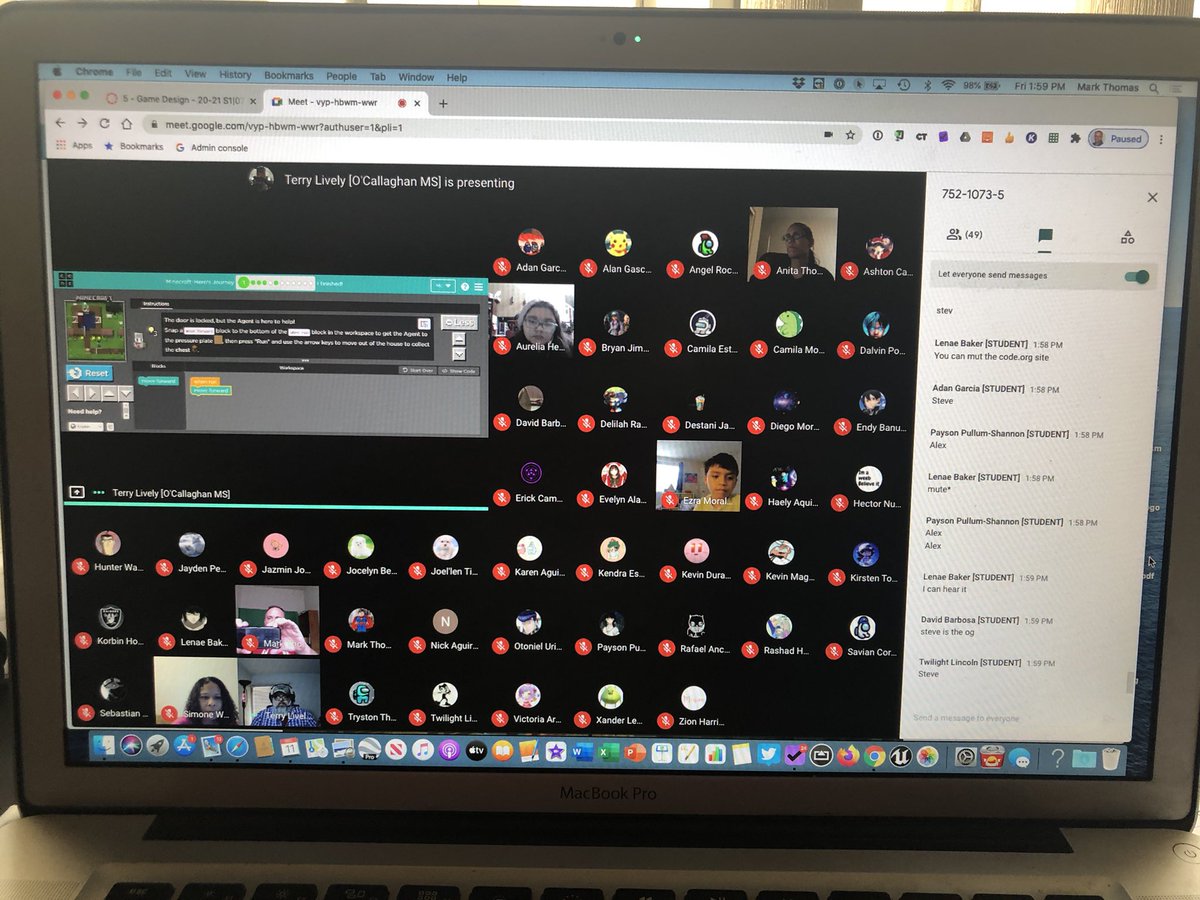Image resolution: width=1200 pixels, height=900 pixels.
Task: Select Anita Tho... video tile
Action: [x=792, y=244]
